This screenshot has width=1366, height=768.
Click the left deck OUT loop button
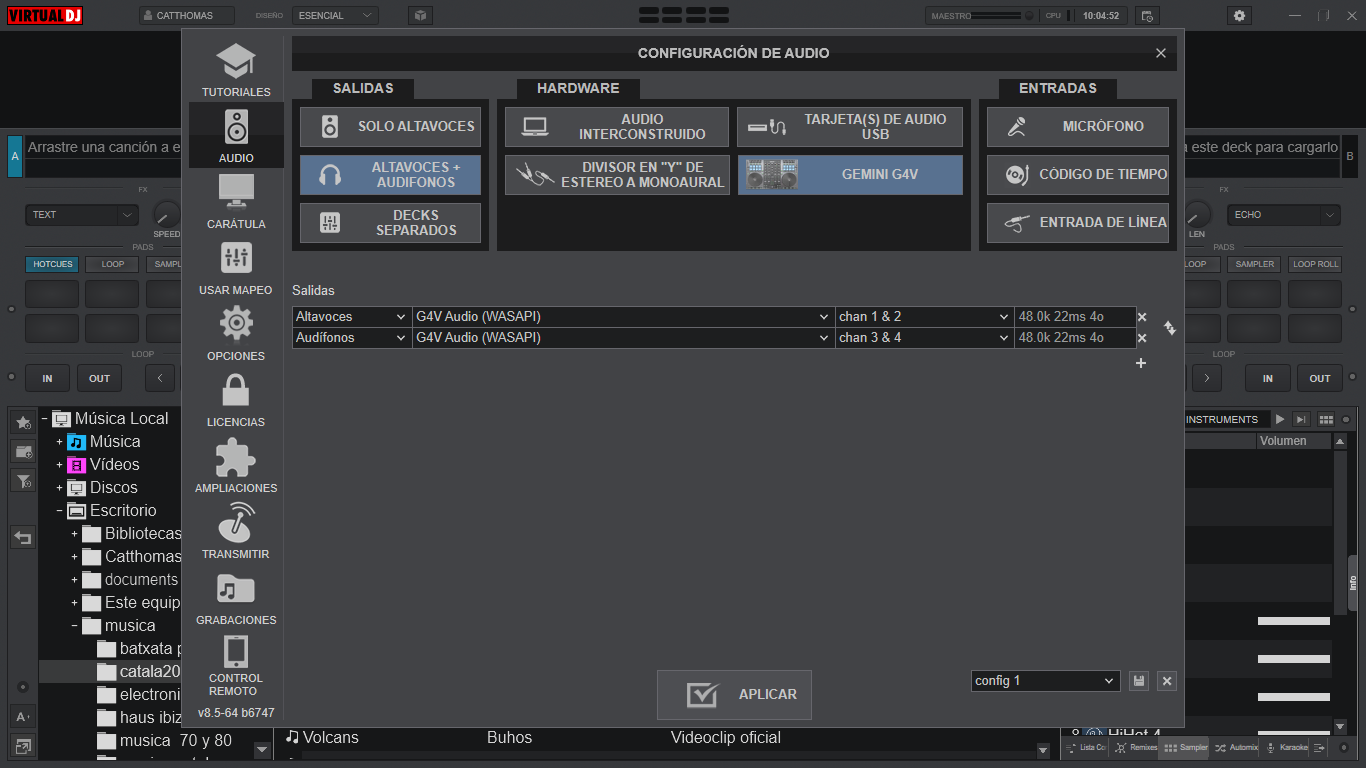[x=99, y=378]
